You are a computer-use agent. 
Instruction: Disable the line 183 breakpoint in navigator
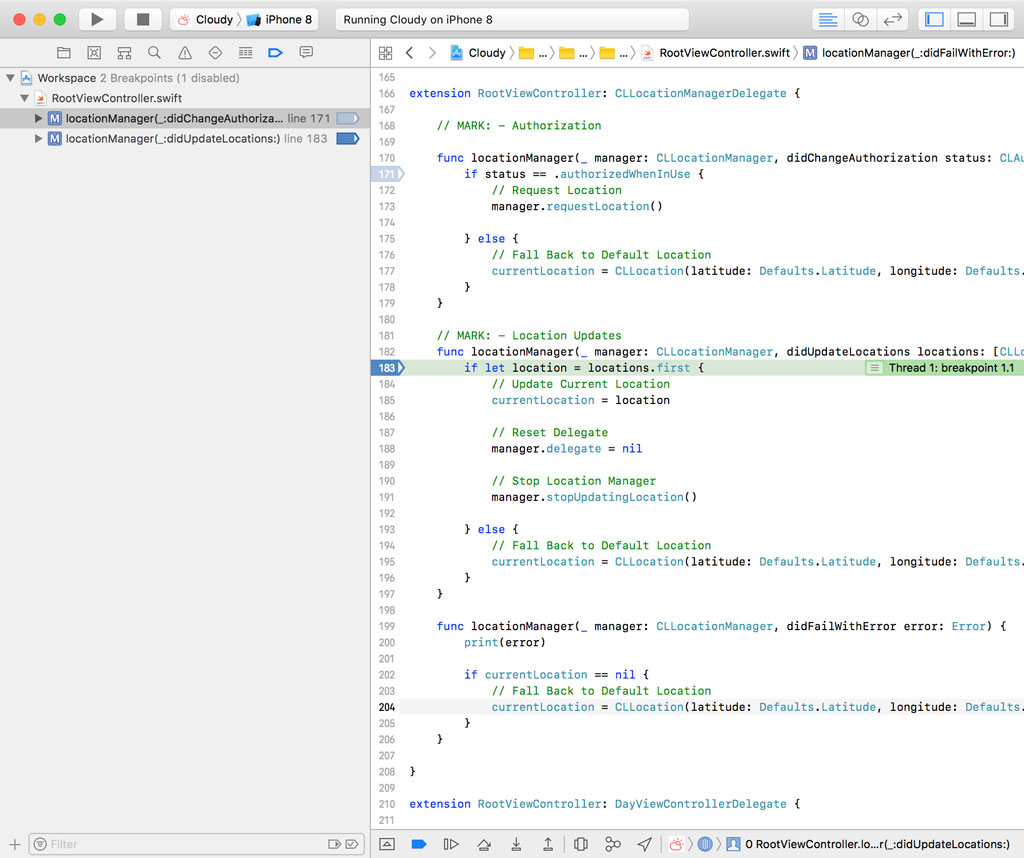point(347,139)
